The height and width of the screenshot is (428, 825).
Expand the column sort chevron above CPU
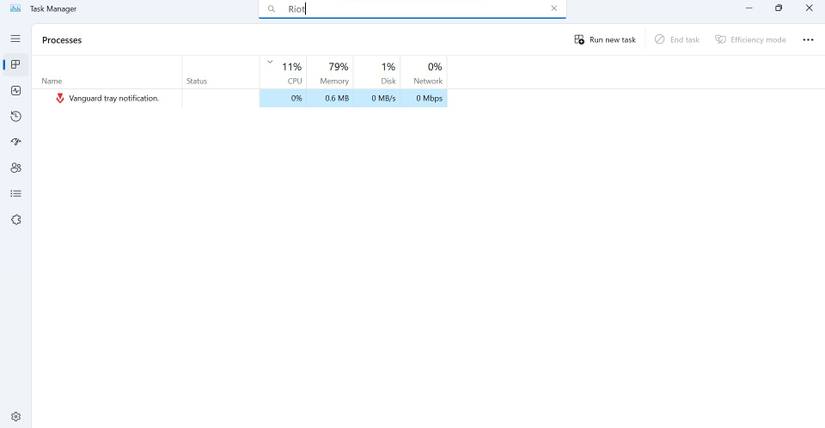tap(270, 62)
